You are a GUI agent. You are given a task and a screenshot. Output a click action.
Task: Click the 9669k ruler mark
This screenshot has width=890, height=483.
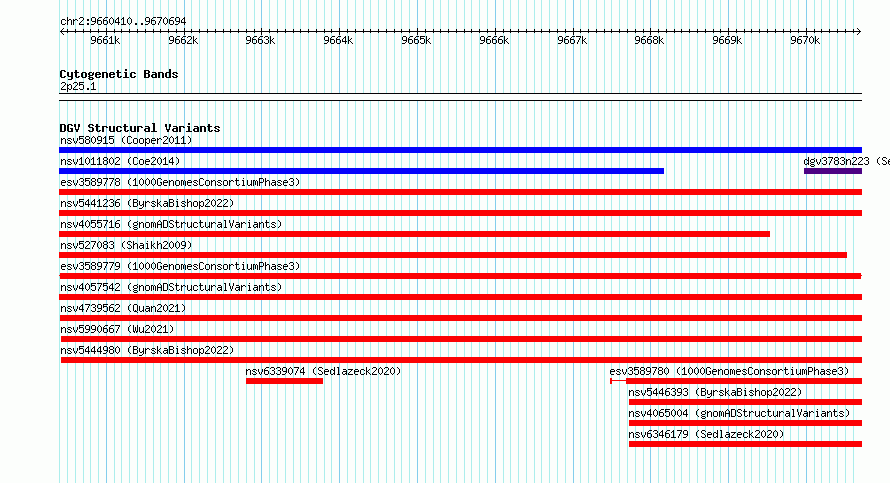pyautogui.click(x=727, y=40)
